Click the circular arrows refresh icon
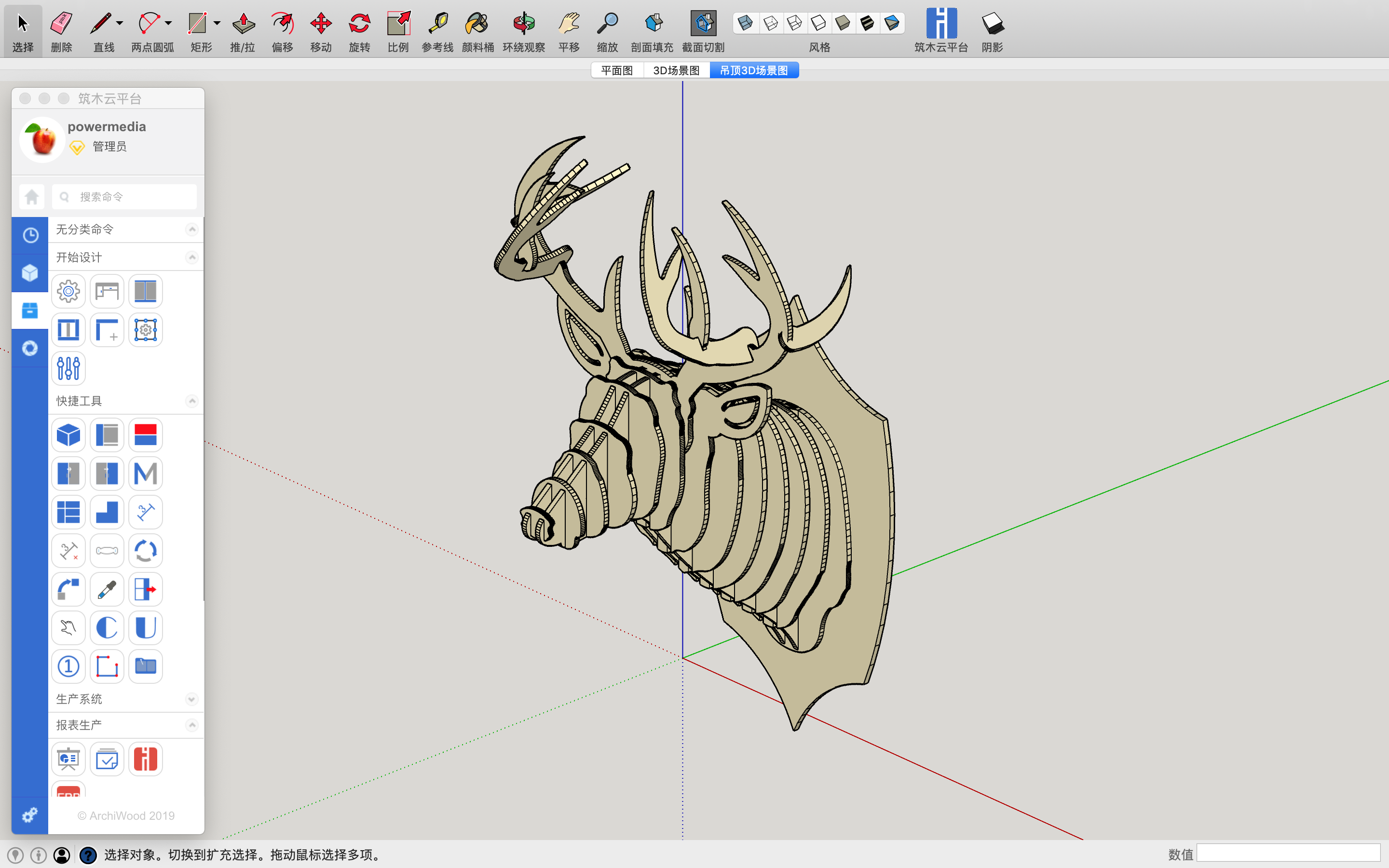The width and height of the screenshot is (1389, 868). point(145,551)
